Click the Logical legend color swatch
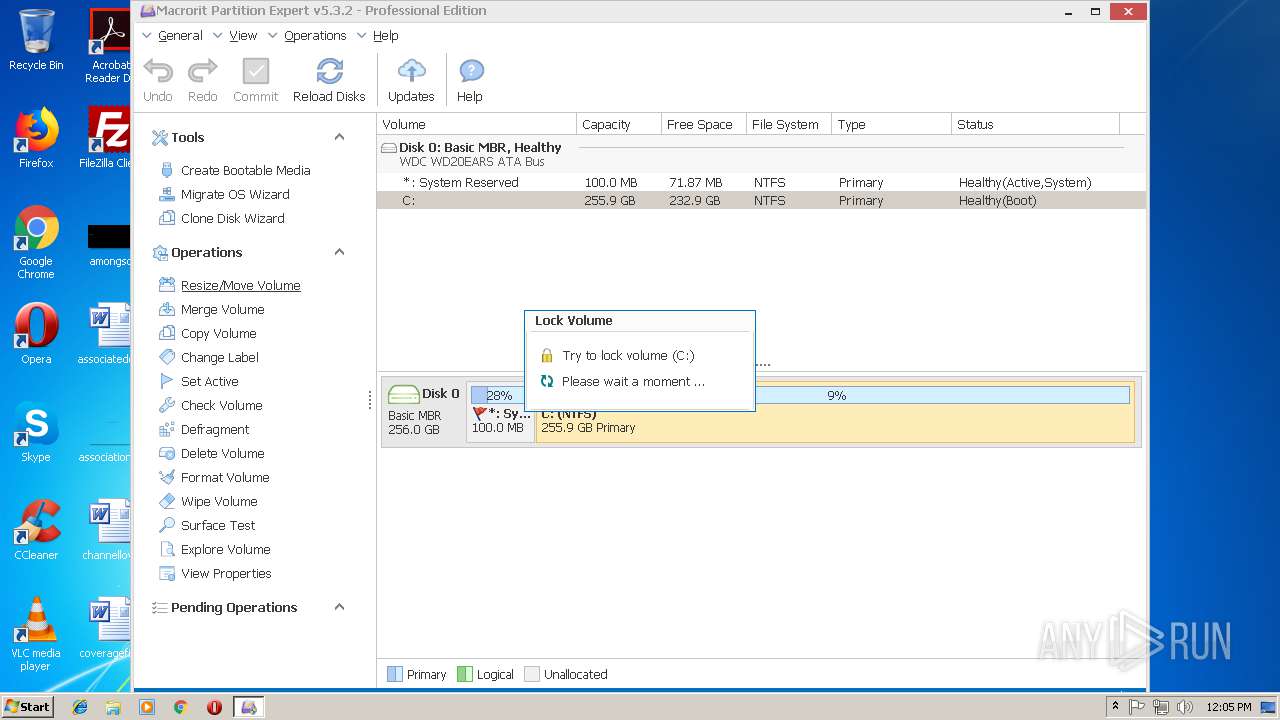The width and height of the screenshot is (1280, 720). point(464,674)
